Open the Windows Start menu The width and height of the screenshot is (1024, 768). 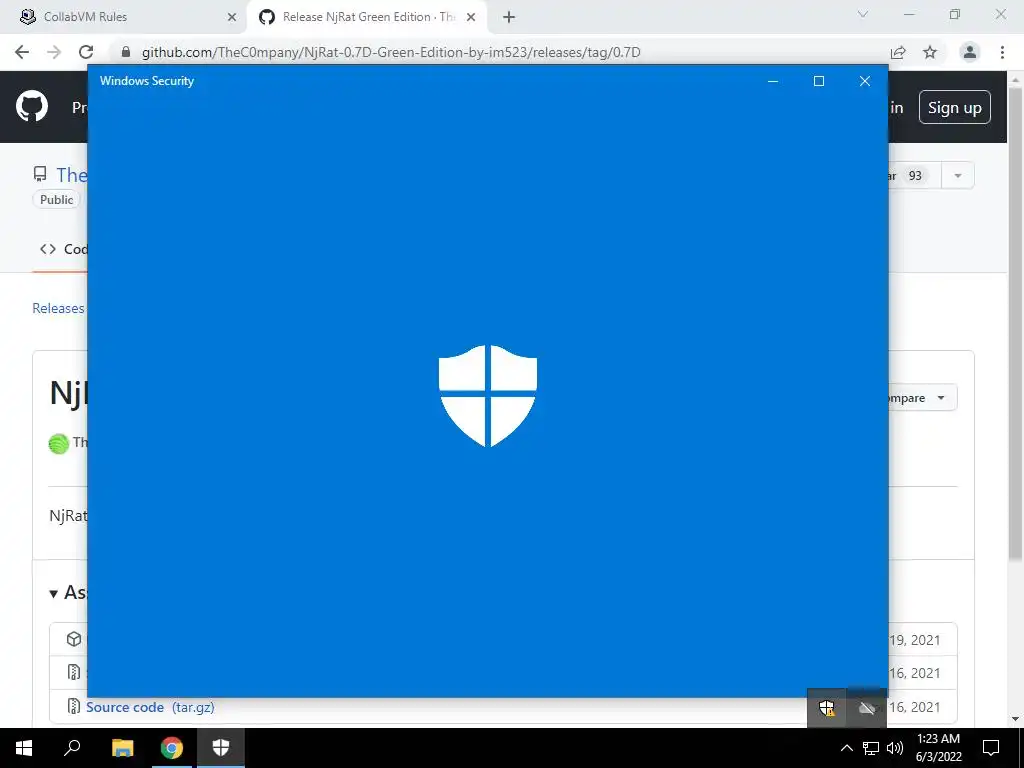(24, 748)
